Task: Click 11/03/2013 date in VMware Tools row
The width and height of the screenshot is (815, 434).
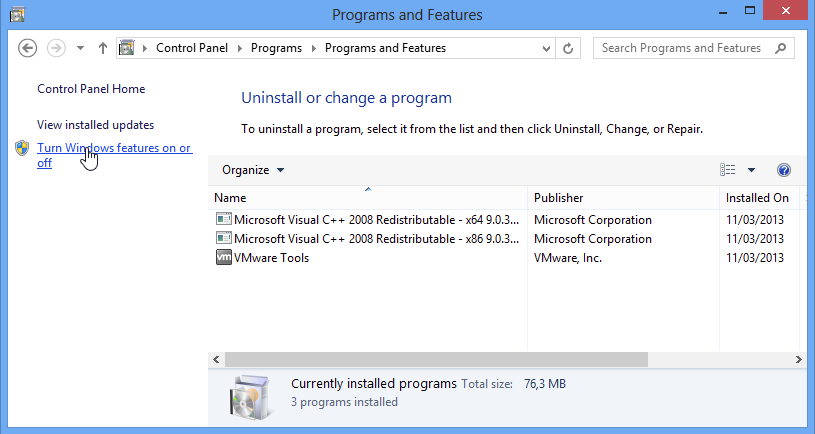Action: pyautogui.click(x=755, y=258)
